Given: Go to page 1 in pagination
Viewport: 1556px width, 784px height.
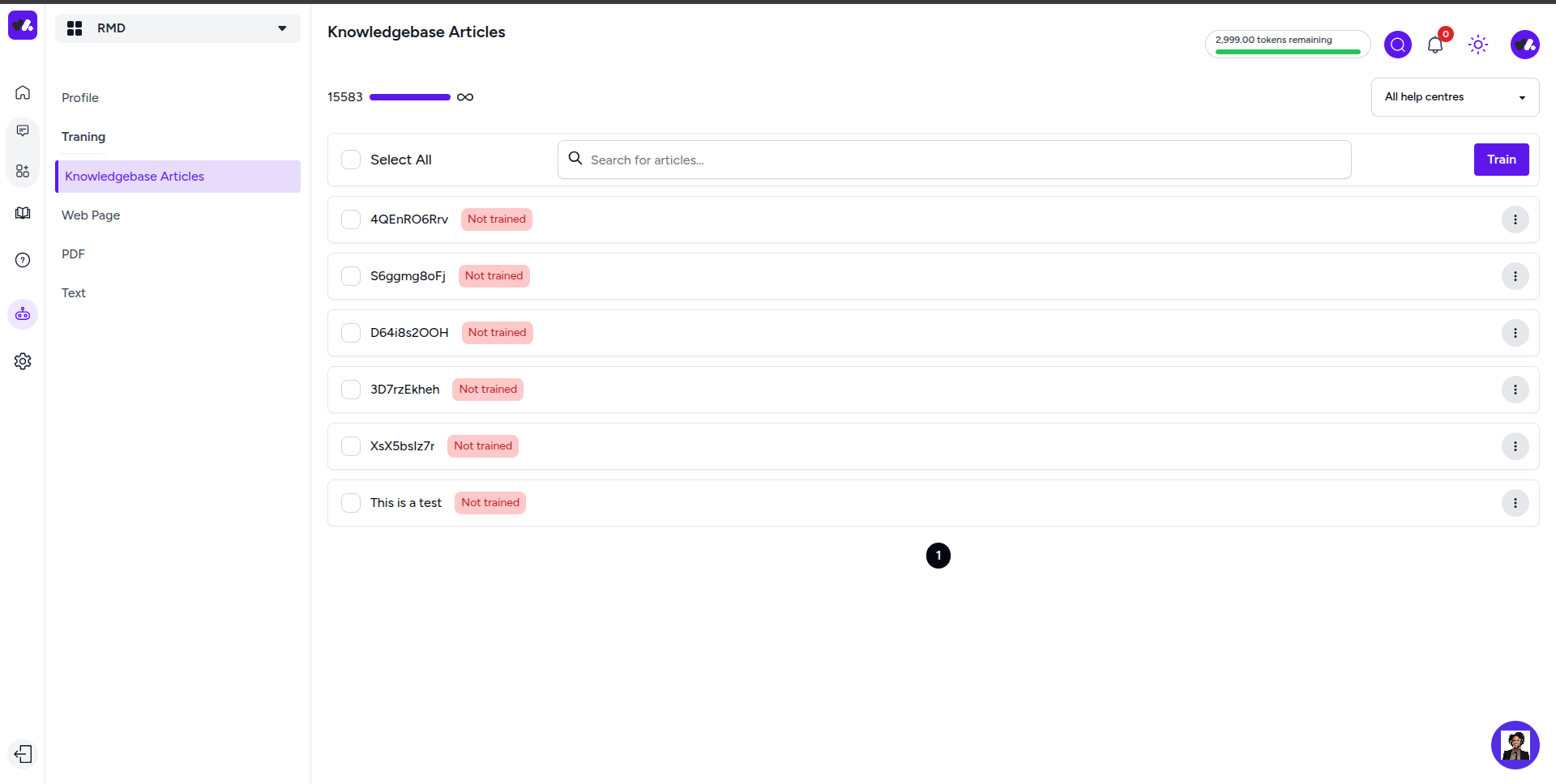Looking at the screenshot, I should pyautogui.click(x=938, y=556).
